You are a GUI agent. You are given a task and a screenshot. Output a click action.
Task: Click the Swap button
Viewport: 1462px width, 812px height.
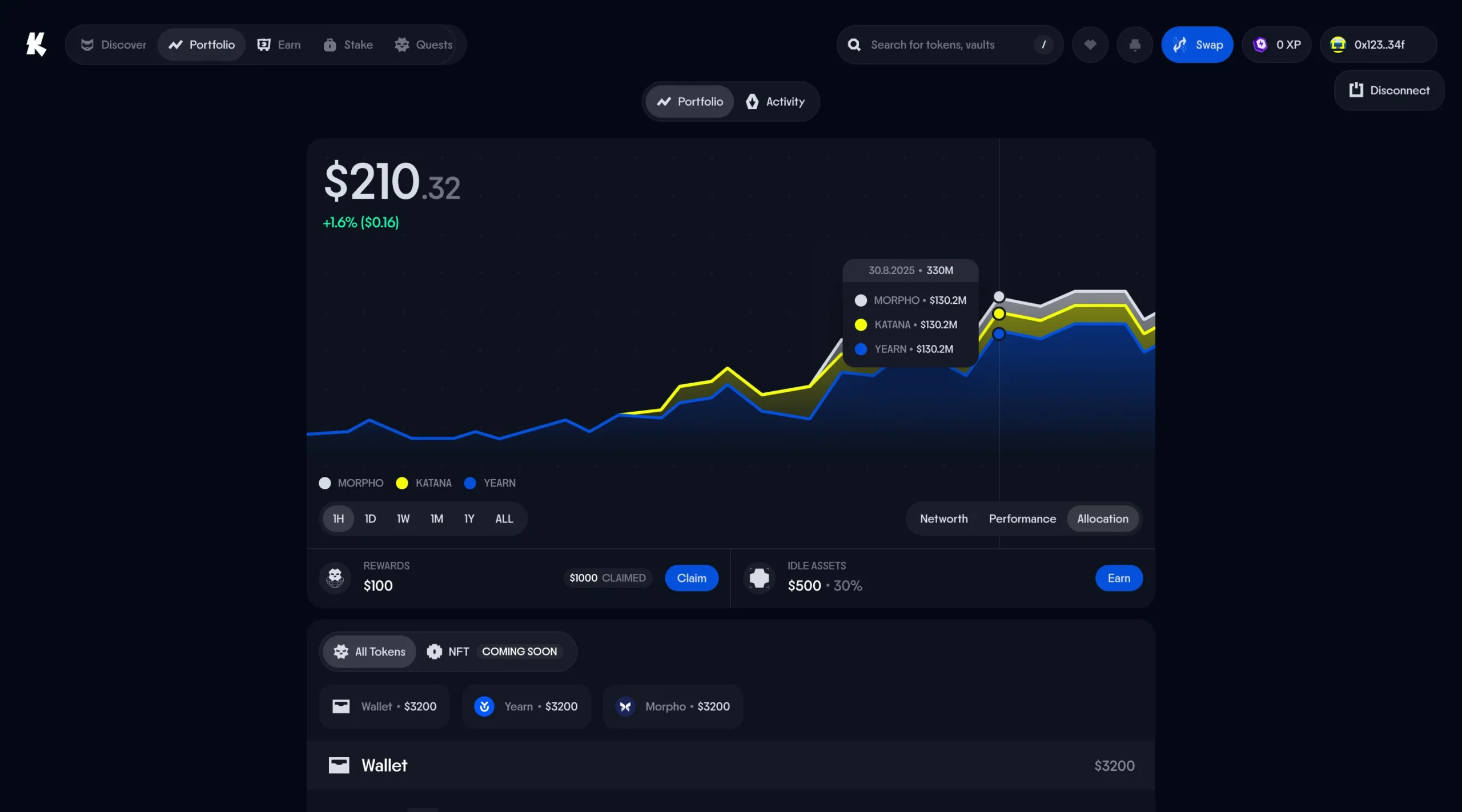click(x=1197, y=45)
